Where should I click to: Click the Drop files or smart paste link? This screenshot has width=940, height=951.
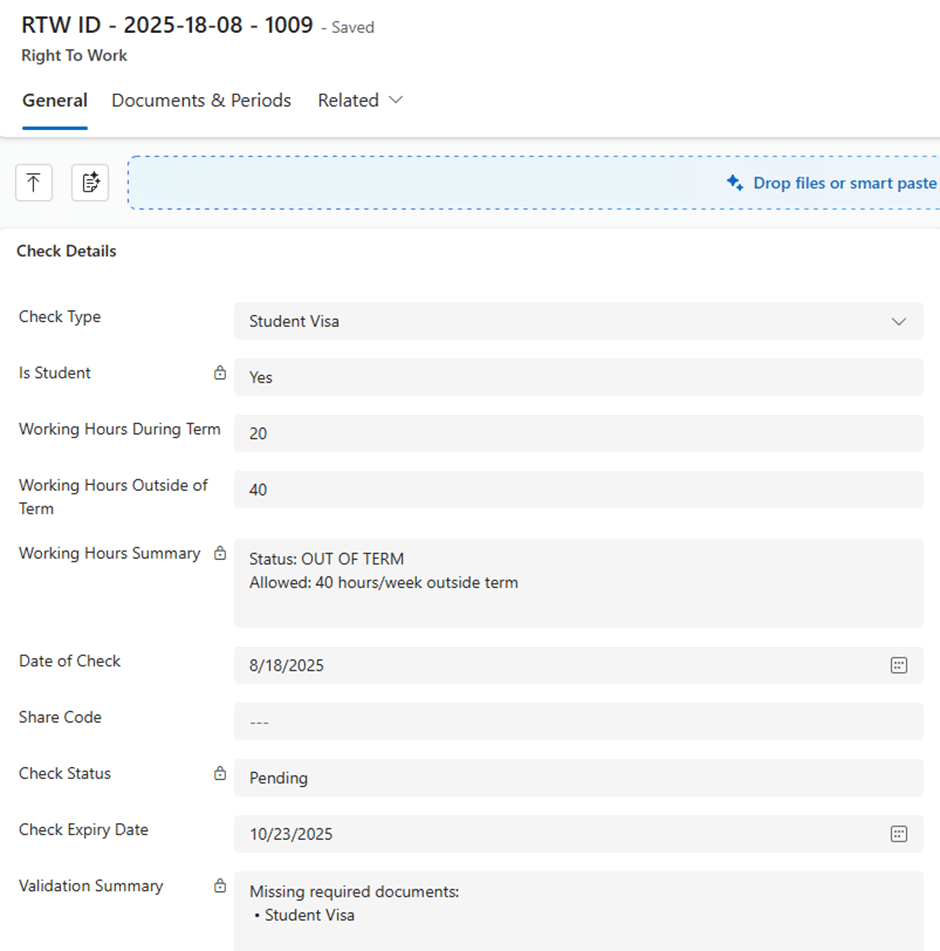(844, 183)
